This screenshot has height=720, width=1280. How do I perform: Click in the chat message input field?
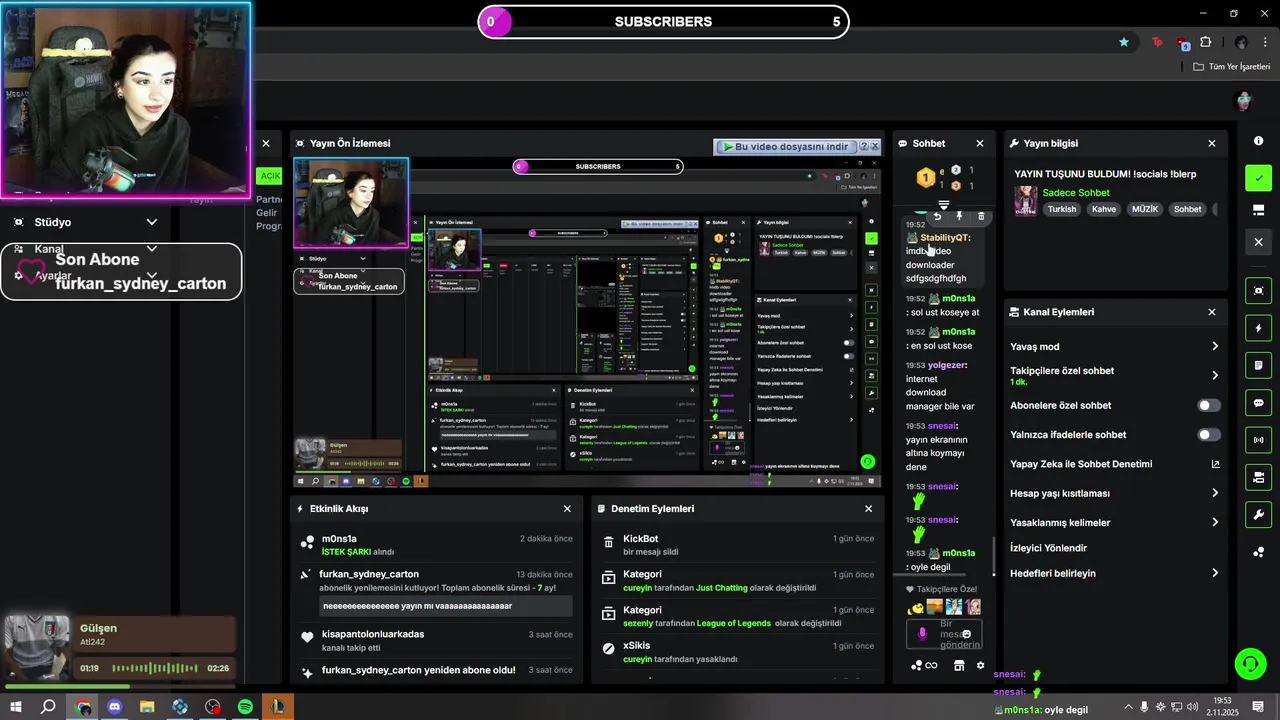943,634
